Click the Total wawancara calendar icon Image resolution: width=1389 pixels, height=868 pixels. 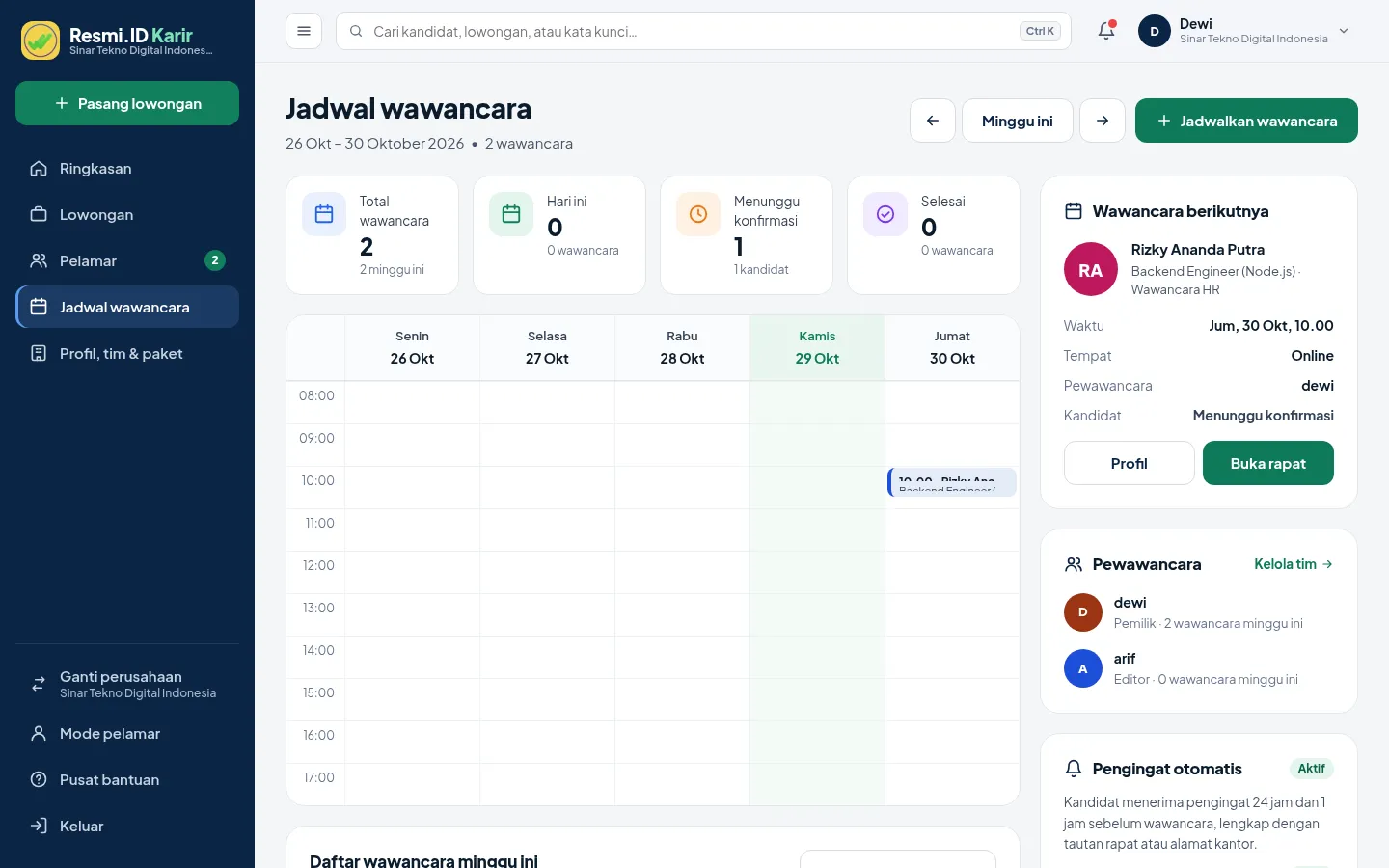324,214
